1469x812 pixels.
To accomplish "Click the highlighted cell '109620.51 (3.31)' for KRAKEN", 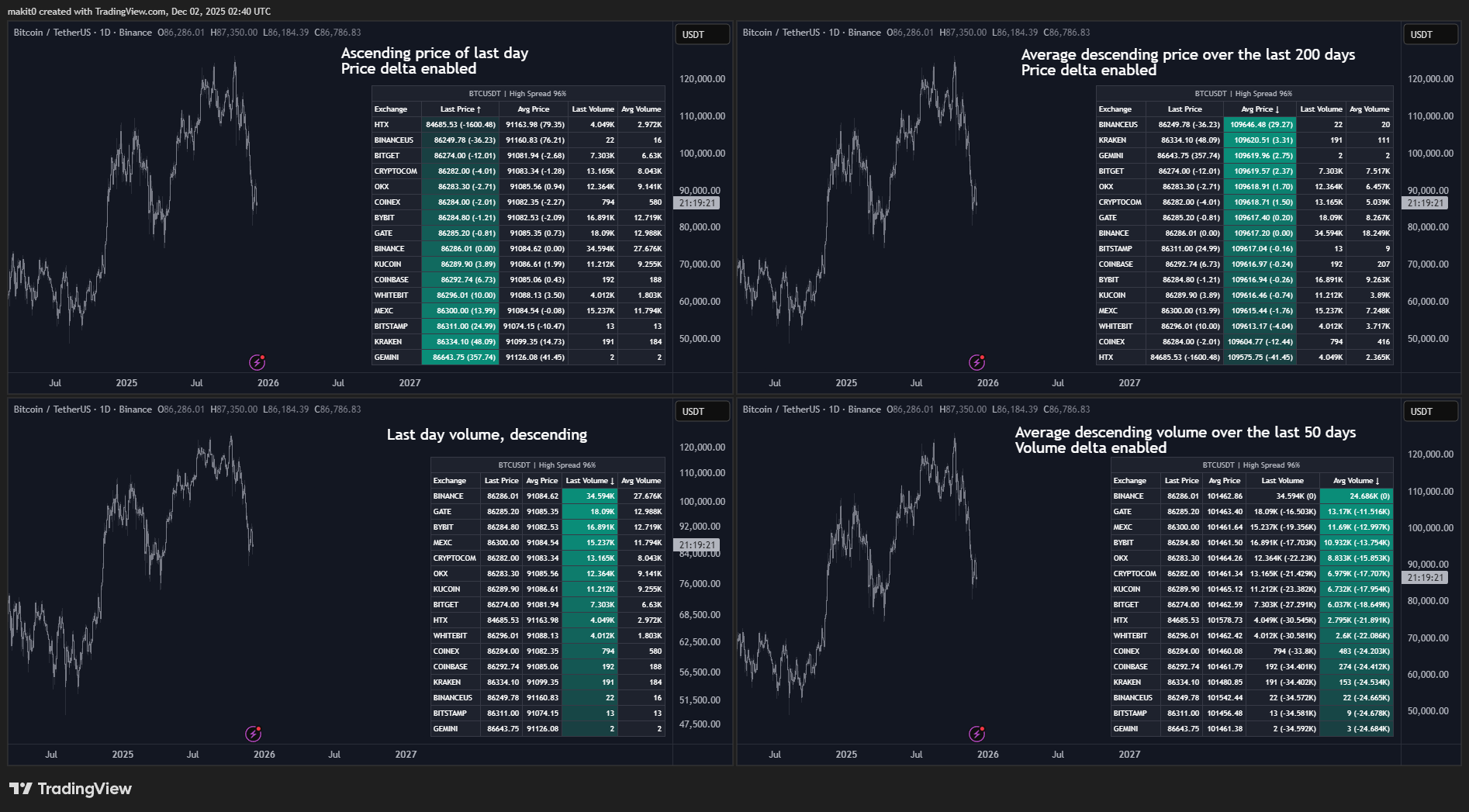I will click(x=1260, y=140).
